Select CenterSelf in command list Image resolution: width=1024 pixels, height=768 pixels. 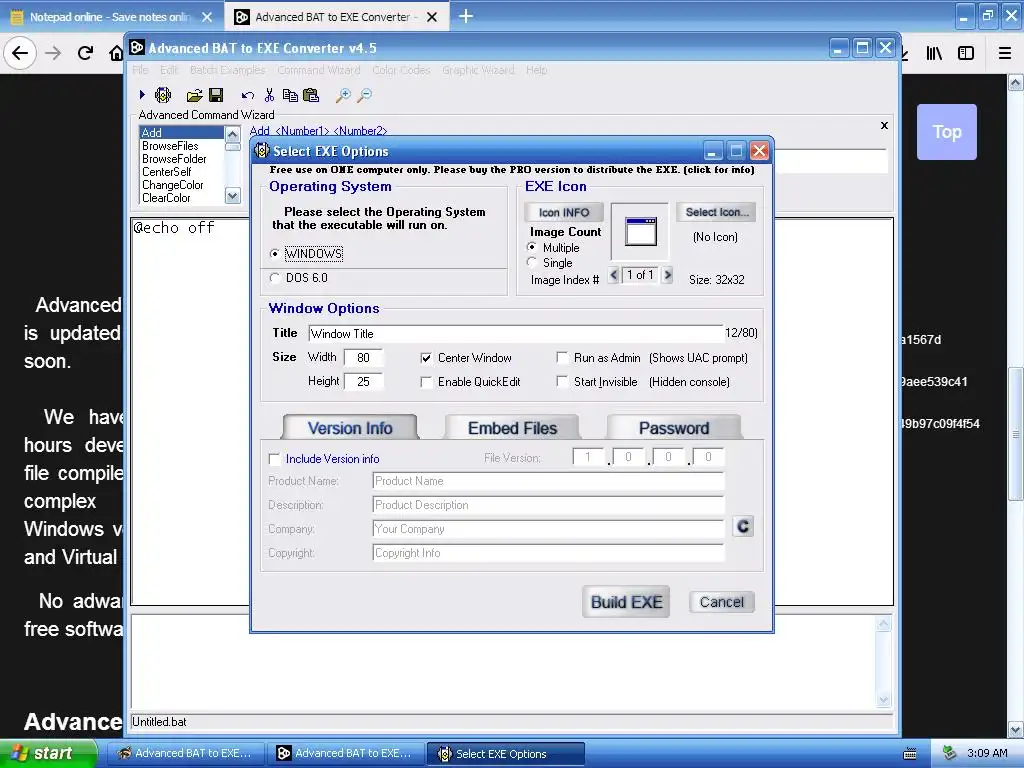167,172
